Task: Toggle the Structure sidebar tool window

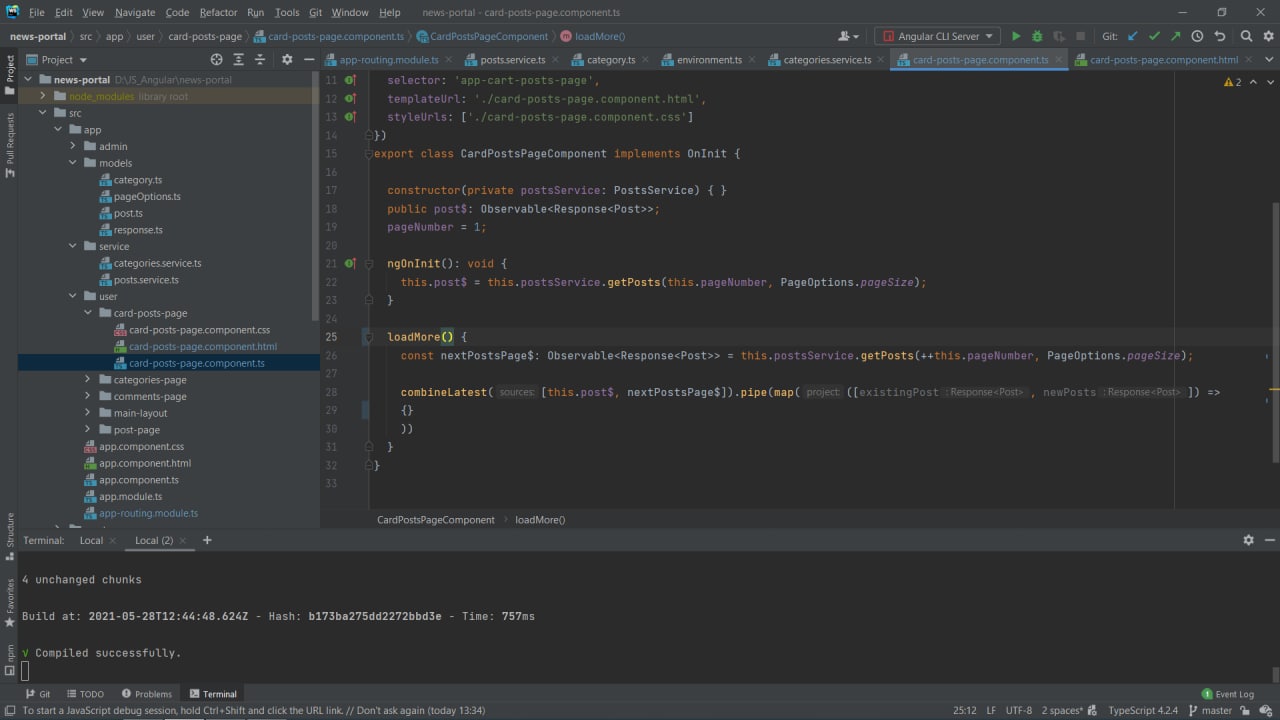Action: pos(9,538)
